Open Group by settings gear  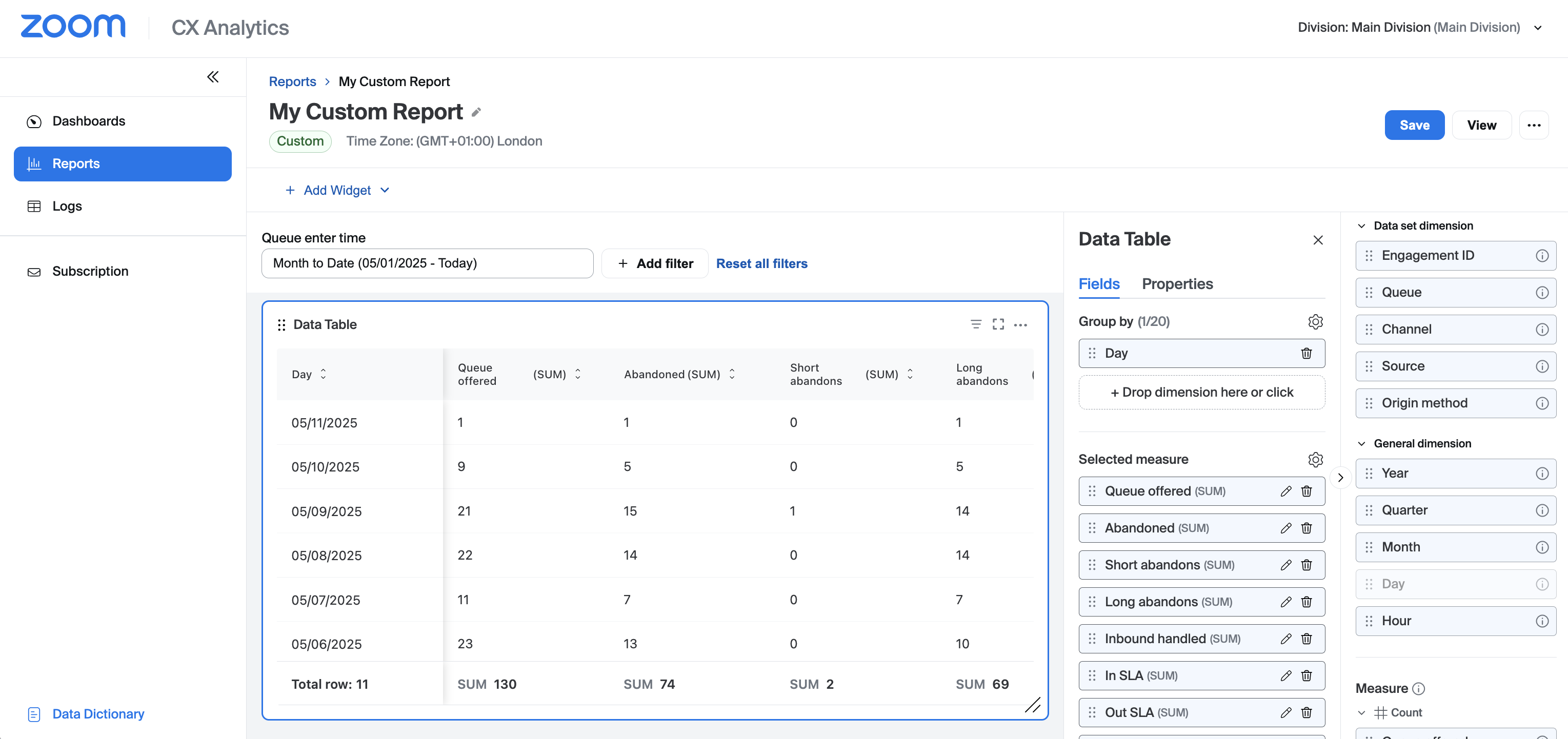click(1315, 322)
